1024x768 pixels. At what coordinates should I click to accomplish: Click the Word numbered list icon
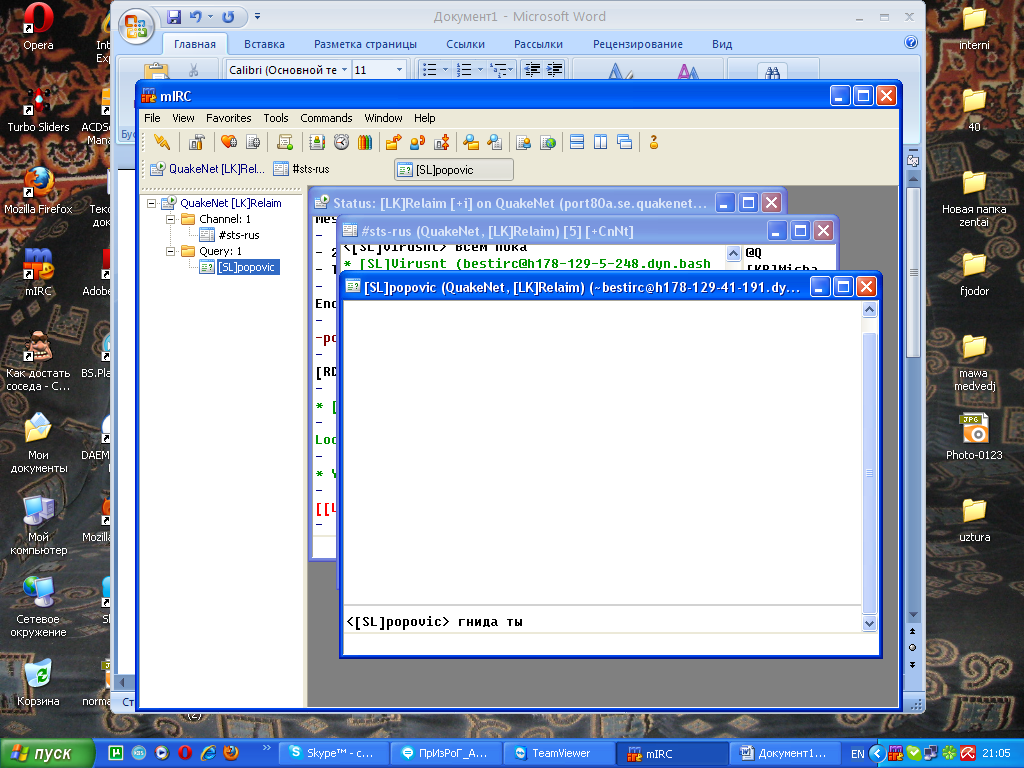click(x=464, y=69)
